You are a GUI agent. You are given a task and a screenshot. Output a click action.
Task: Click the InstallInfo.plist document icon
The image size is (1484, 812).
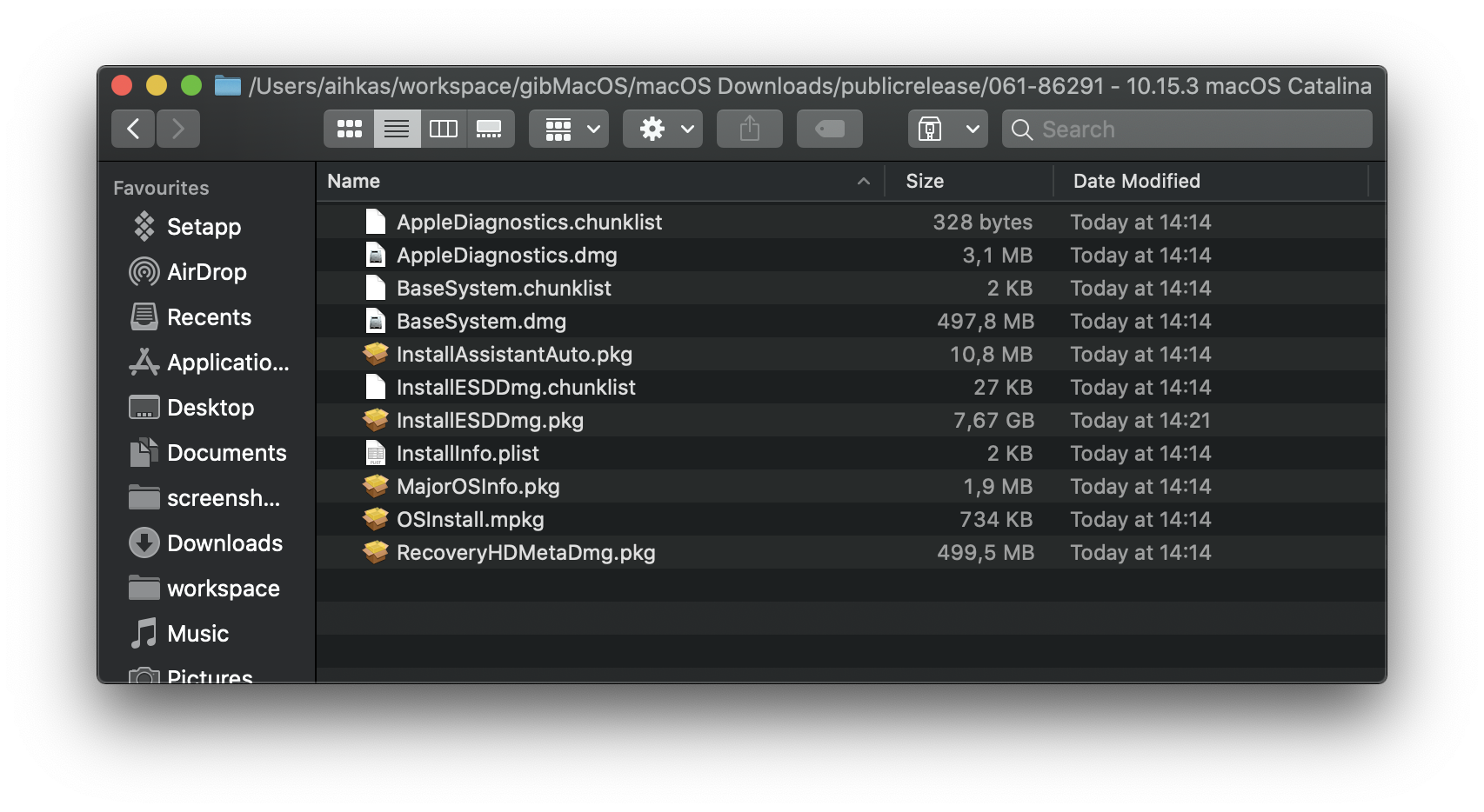click(376, 453)
